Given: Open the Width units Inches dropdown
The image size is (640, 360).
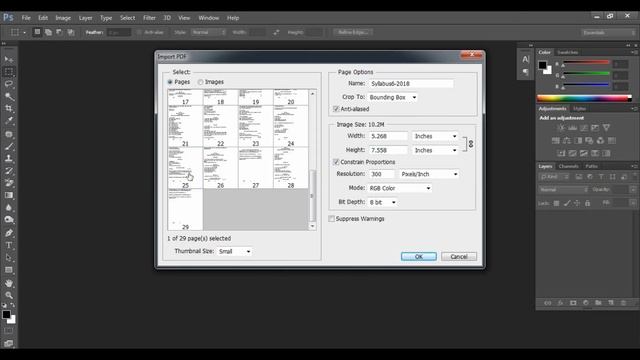Looking at the screenshot, I should click(435, 136).
